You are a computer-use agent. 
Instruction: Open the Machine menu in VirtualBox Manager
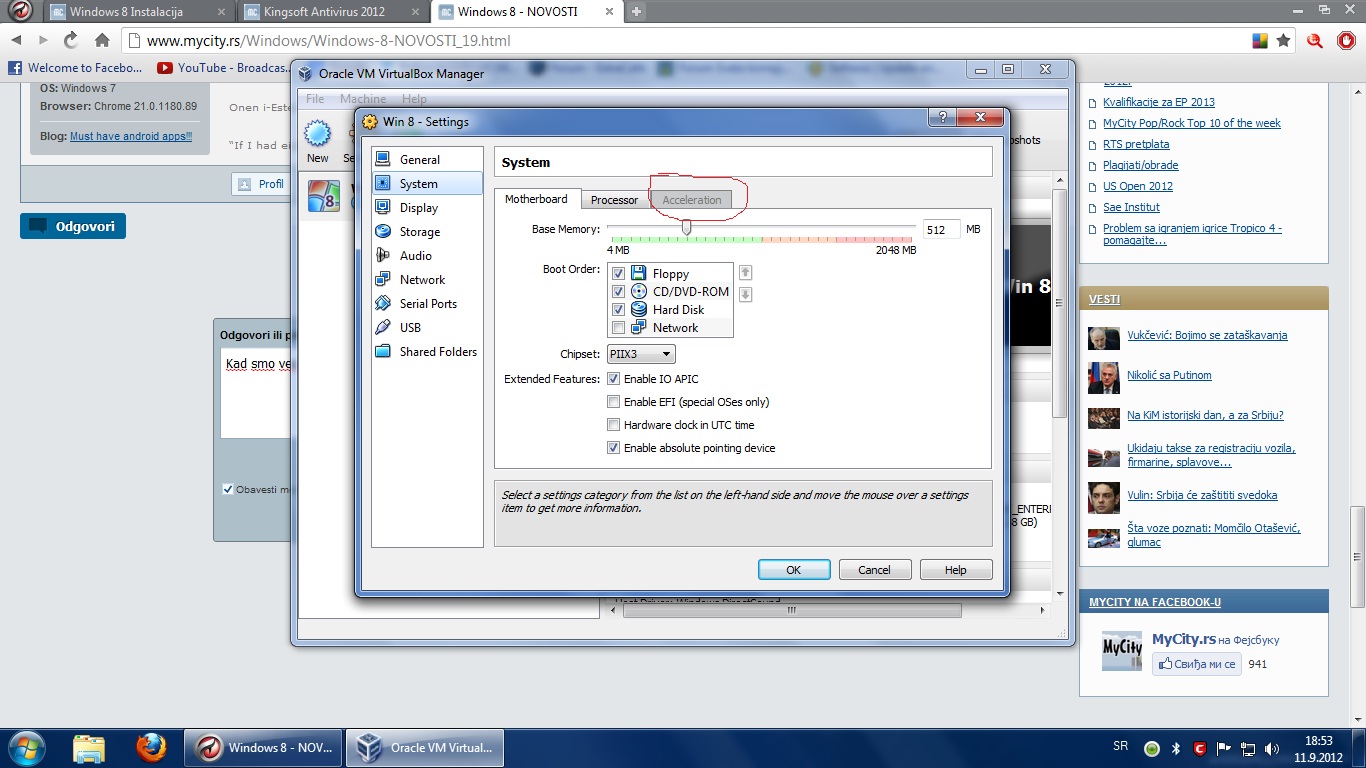363,99
